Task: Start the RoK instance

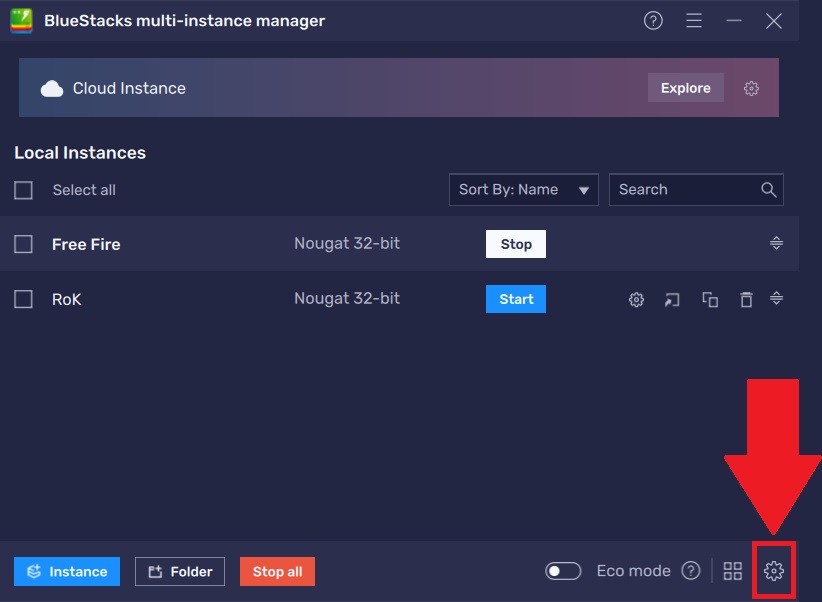Action: tap(516, 299)
